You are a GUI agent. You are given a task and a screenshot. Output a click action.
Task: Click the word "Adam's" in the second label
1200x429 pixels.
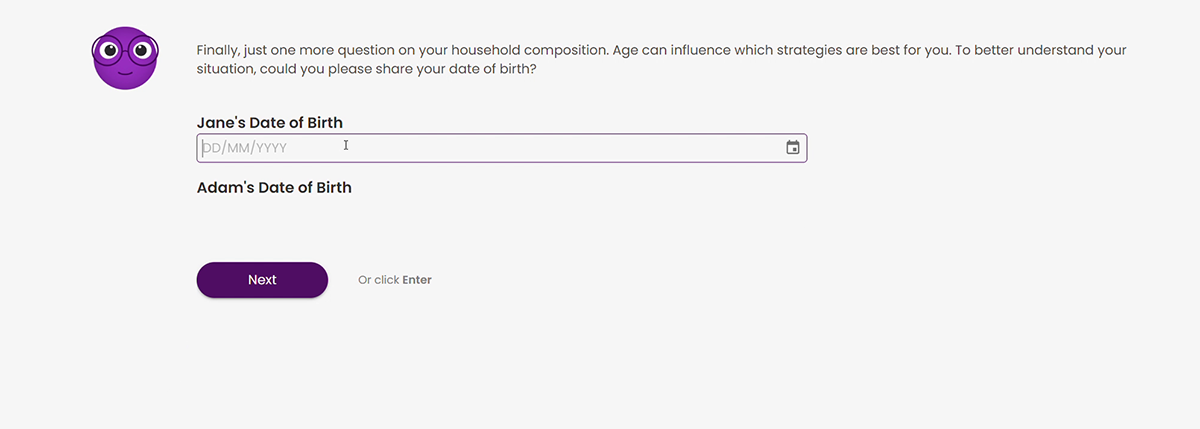(224, 187)
